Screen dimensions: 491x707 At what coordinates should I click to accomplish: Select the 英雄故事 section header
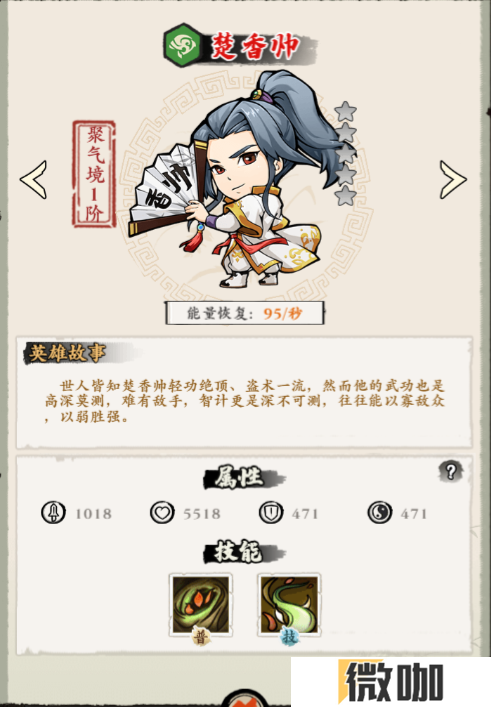coord(68,353)
